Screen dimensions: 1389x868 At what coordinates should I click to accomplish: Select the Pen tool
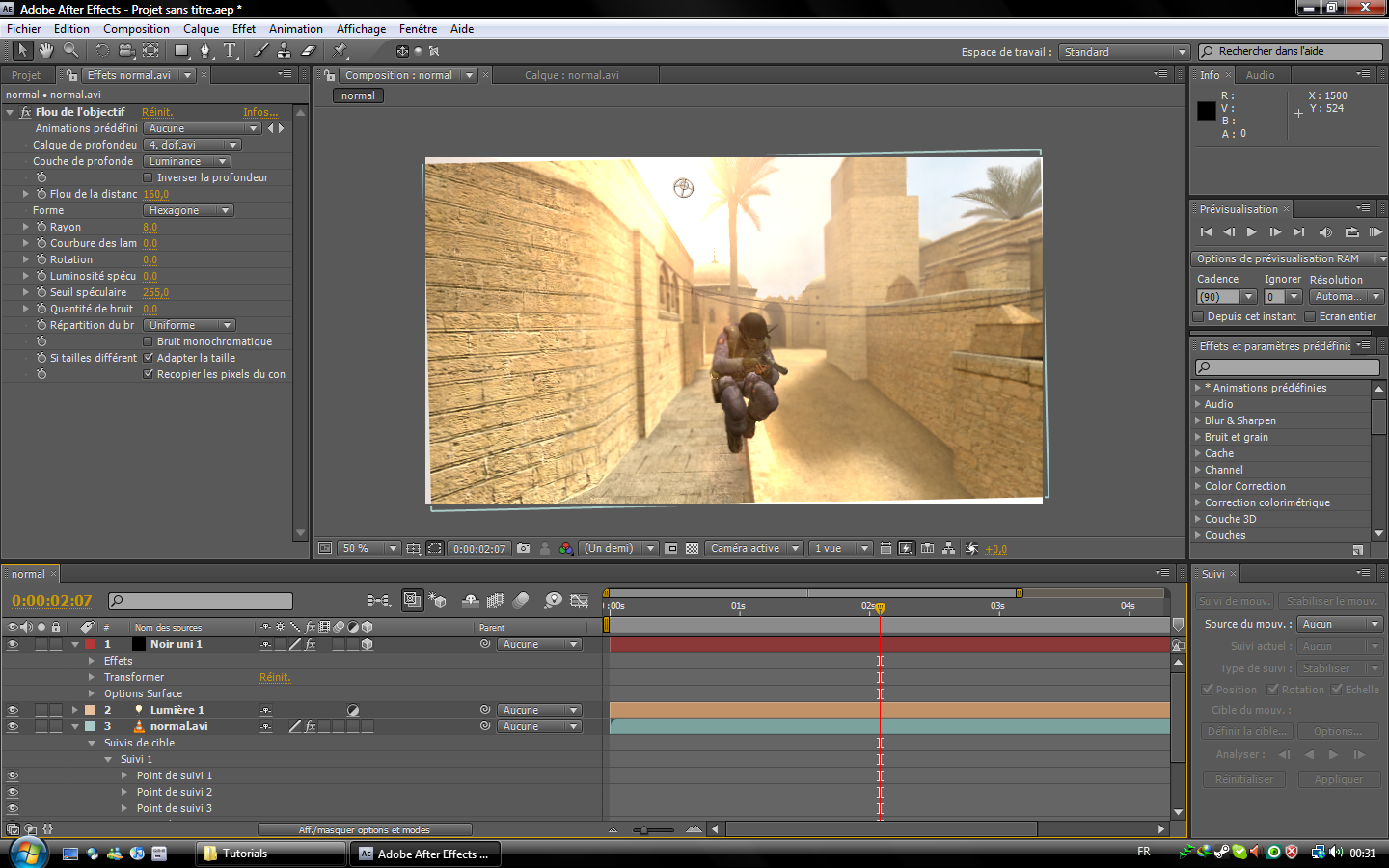[205, 50]
